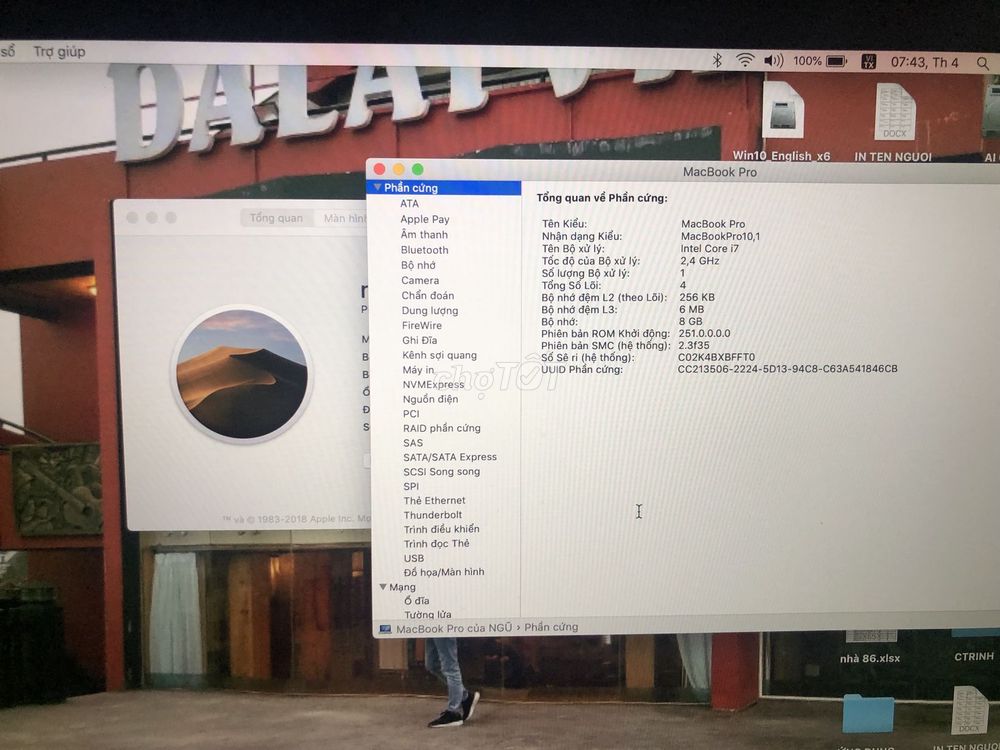Open IN TEN NGUOI docx file icon

tap(895, 112)
